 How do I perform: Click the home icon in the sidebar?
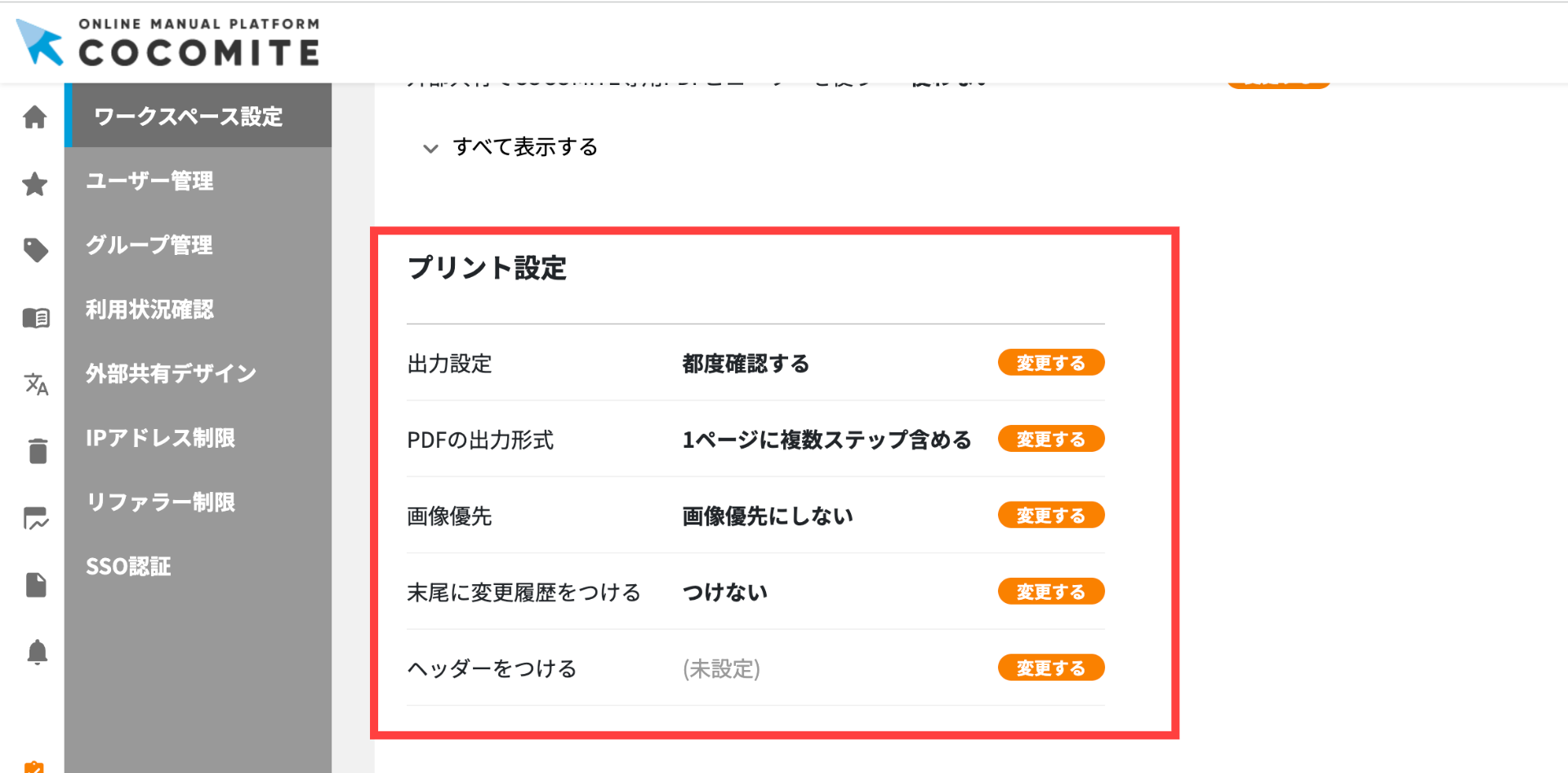[x=34, y=118]
